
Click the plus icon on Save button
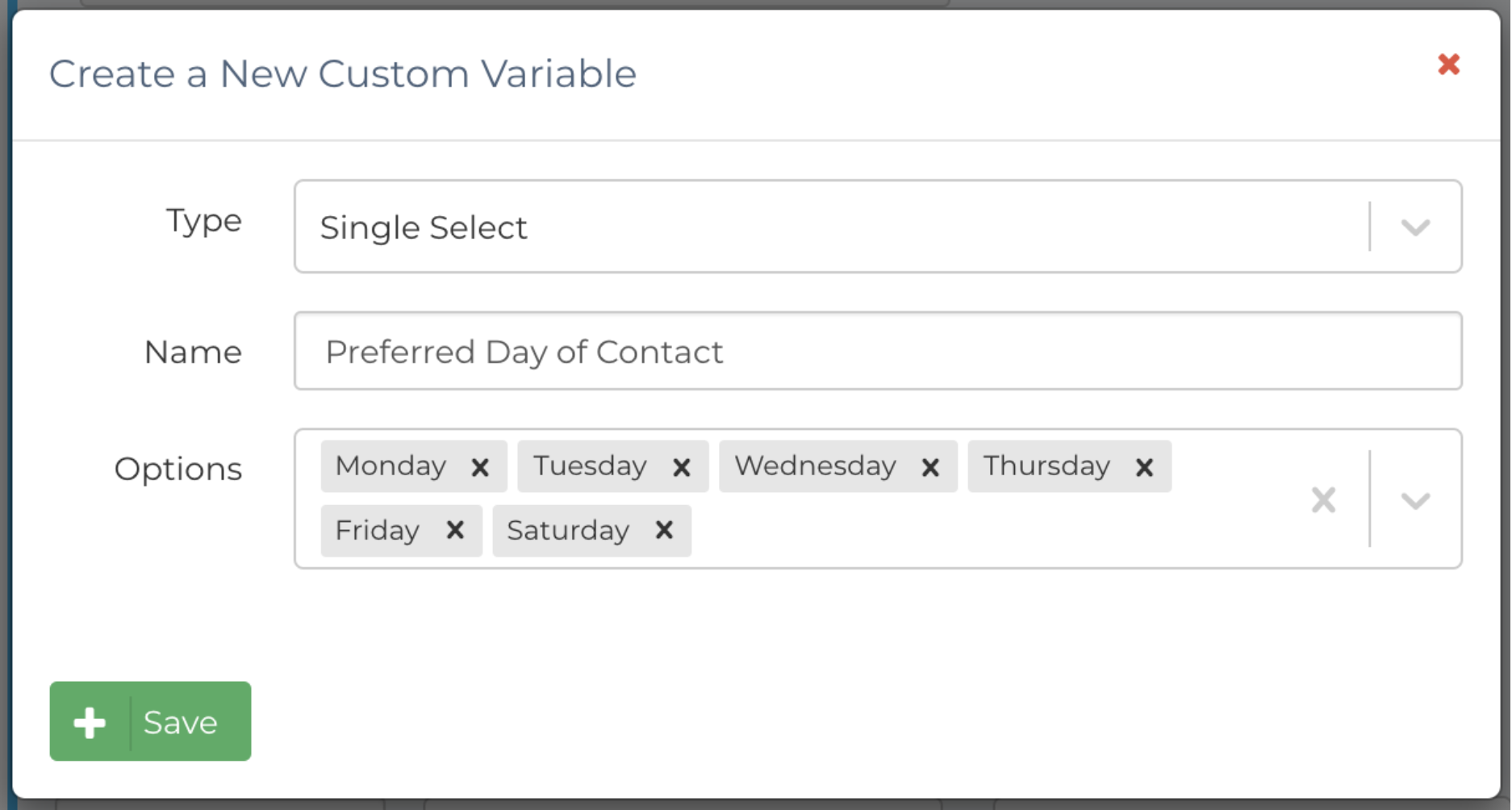90,722
